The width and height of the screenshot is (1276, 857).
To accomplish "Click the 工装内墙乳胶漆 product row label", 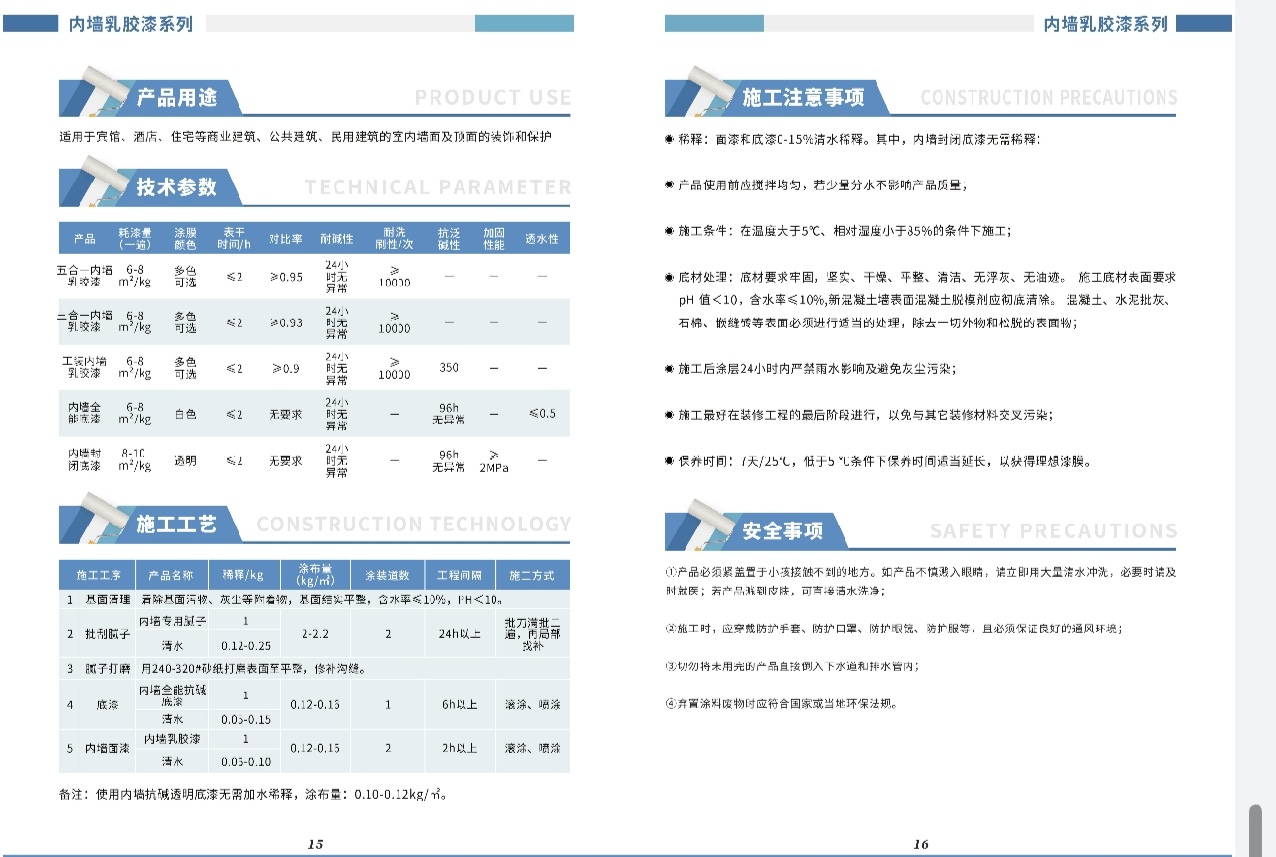I will tap(84, 367).
